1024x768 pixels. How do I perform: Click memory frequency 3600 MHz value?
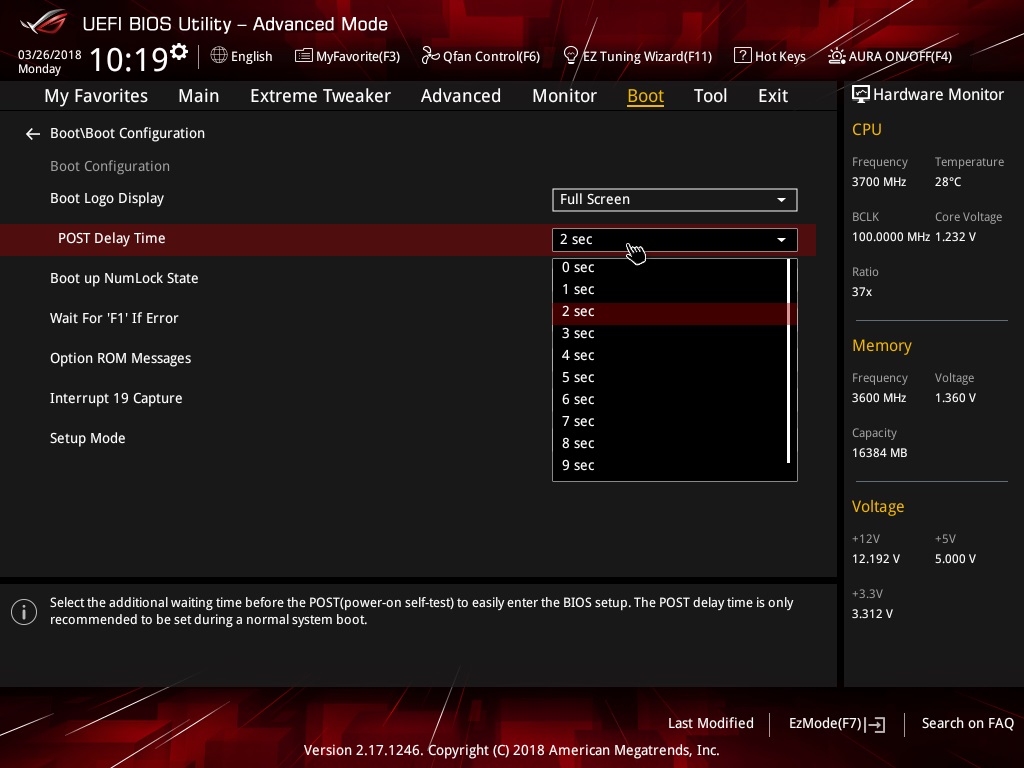879,398
